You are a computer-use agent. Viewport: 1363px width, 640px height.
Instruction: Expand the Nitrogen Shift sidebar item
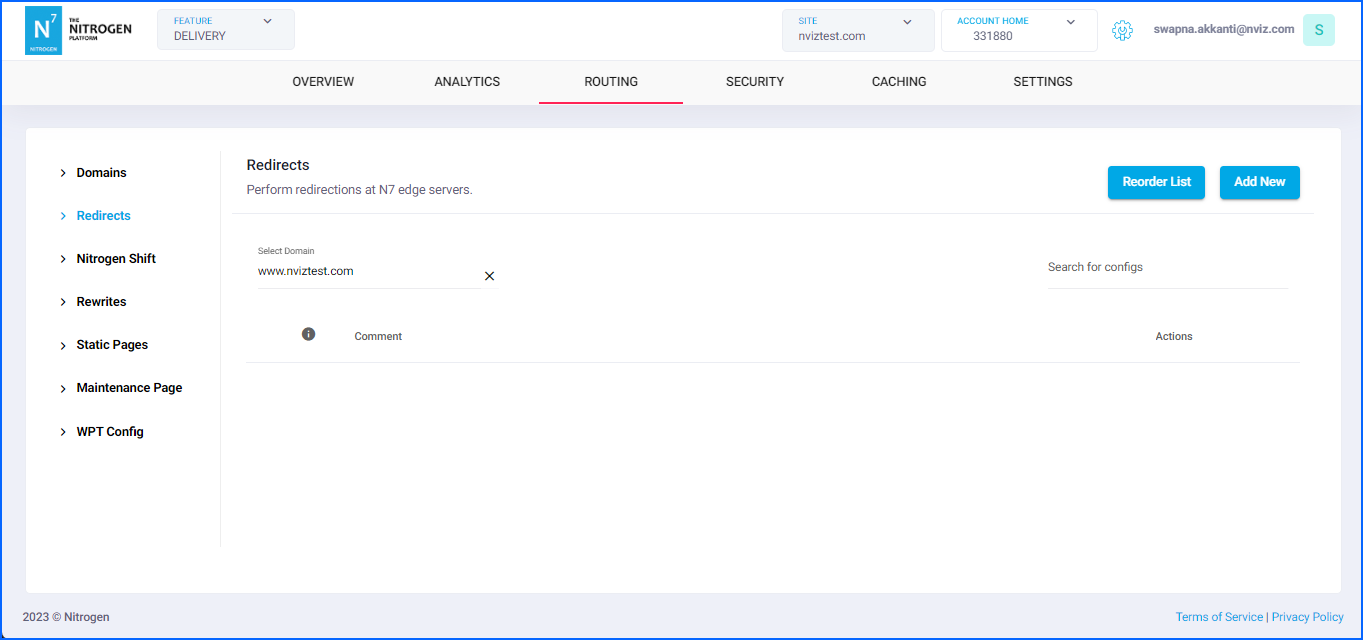116,259
